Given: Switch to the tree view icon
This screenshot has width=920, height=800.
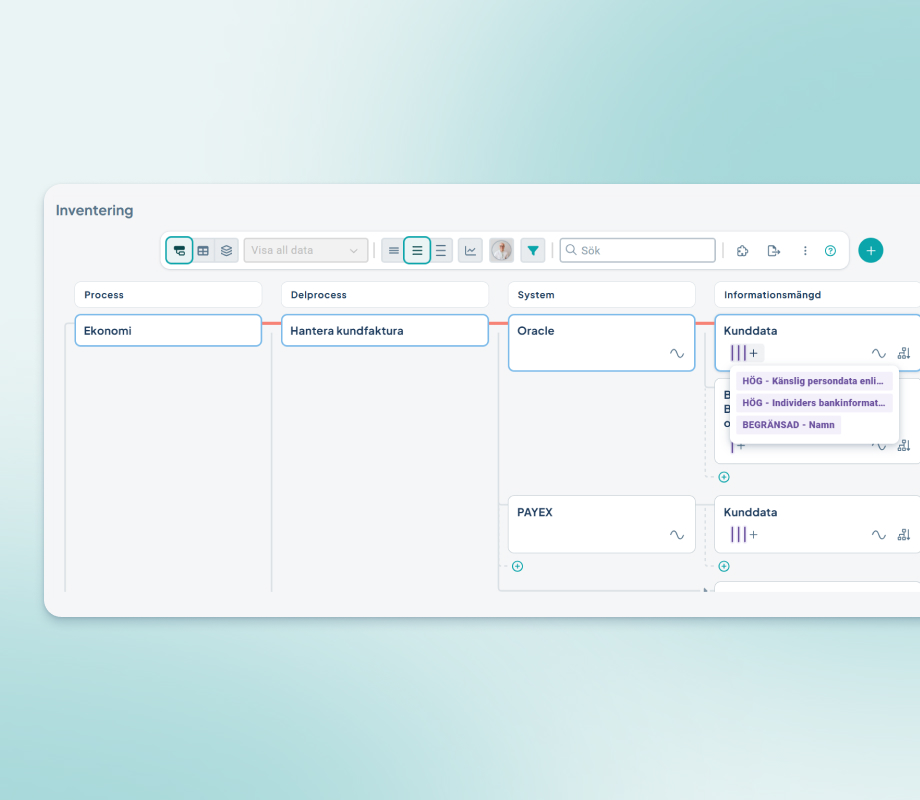Looking at the screenshot, I should (179, 250).
